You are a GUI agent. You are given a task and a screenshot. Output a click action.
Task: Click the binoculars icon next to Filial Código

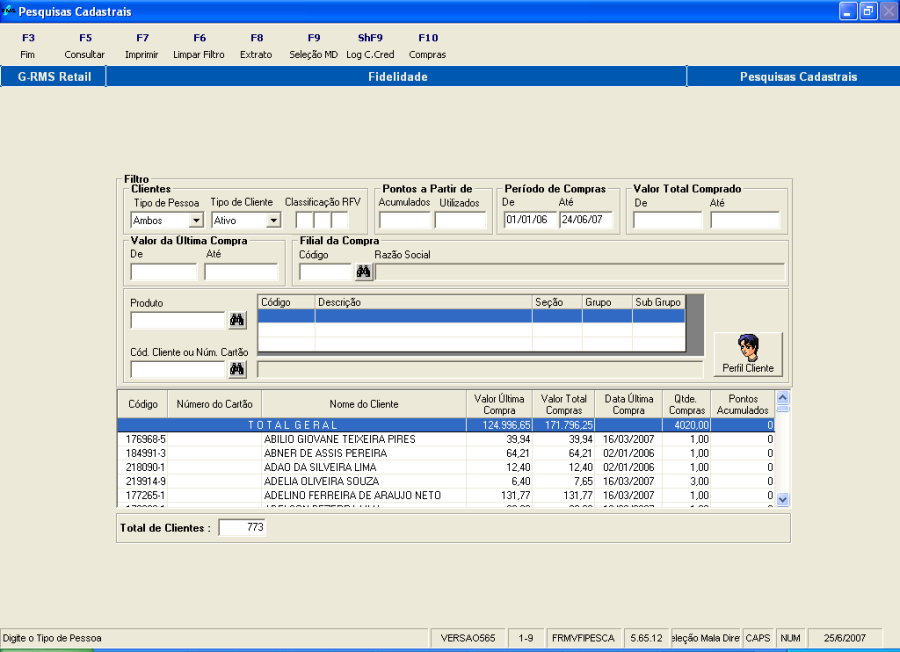pos(363,271)
